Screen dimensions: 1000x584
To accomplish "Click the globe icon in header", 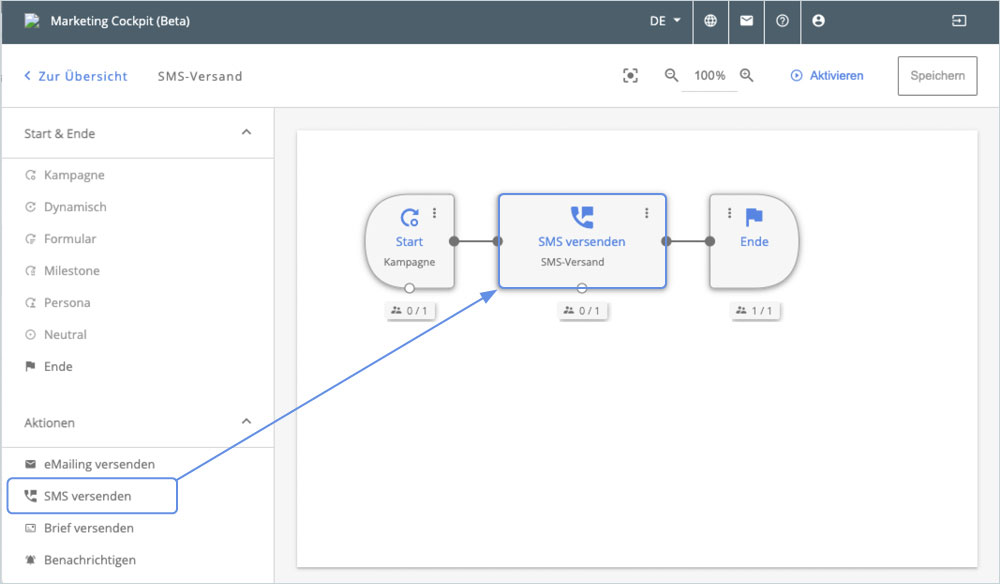I will point(710,21).
